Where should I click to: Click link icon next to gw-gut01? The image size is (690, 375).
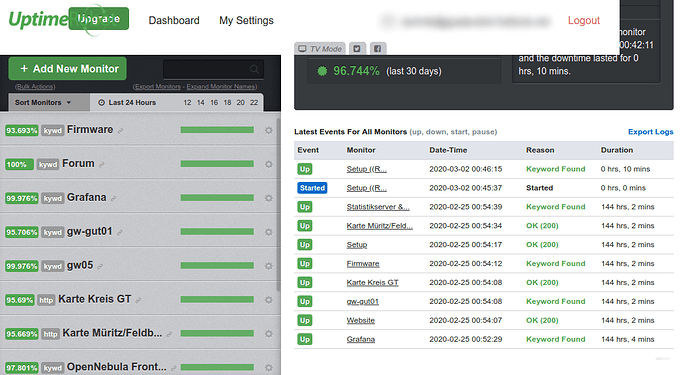pos(120,232)
